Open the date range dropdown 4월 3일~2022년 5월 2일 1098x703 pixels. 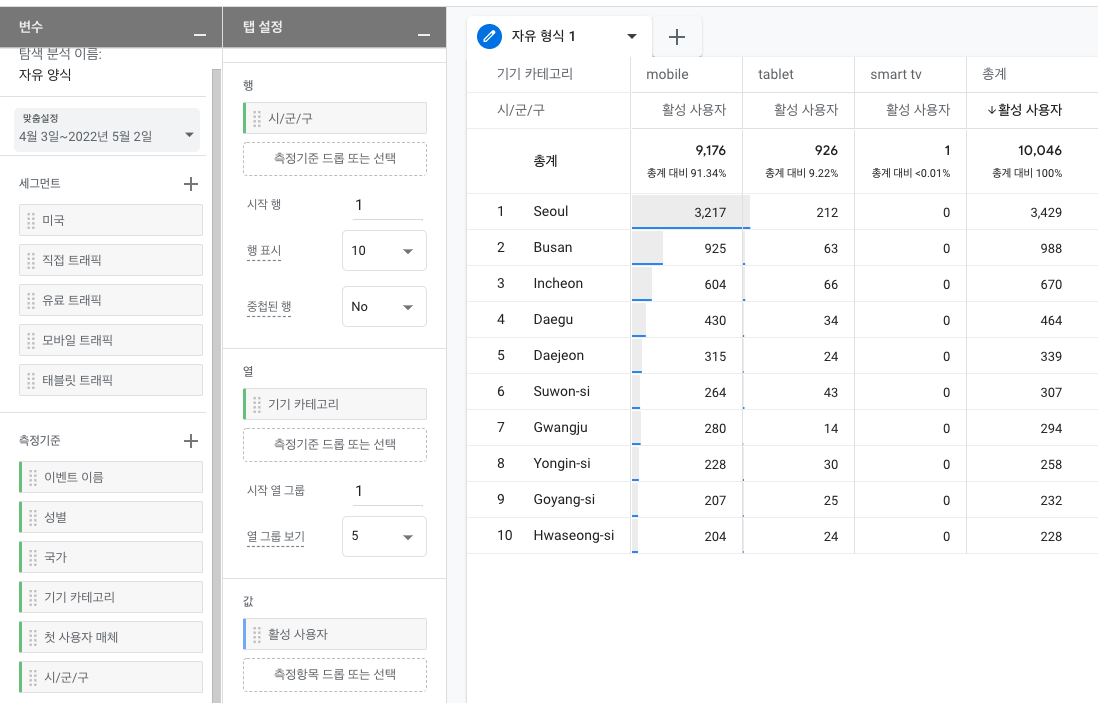107,130
